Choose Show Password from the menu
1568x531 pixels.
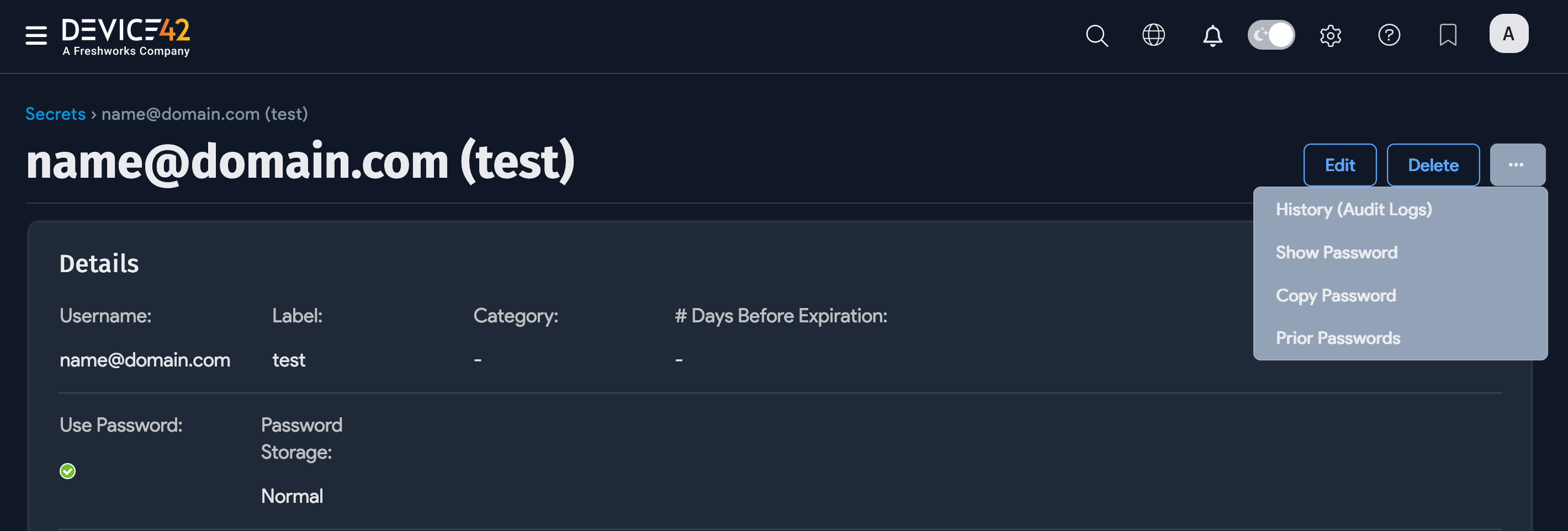click(1336, 252)
